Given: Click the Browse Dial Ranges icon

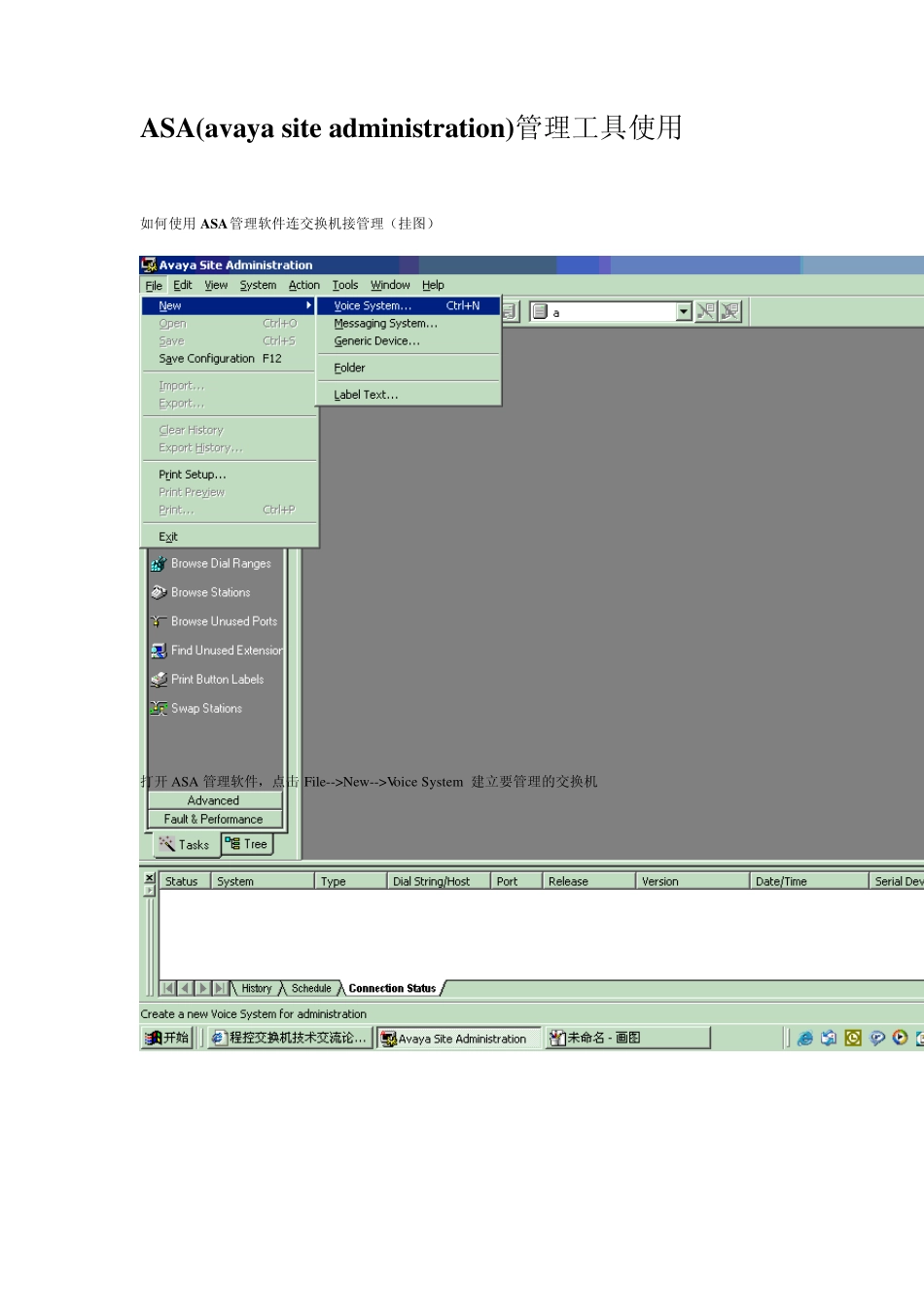Looking at the screenshot, I should (159, 564).
